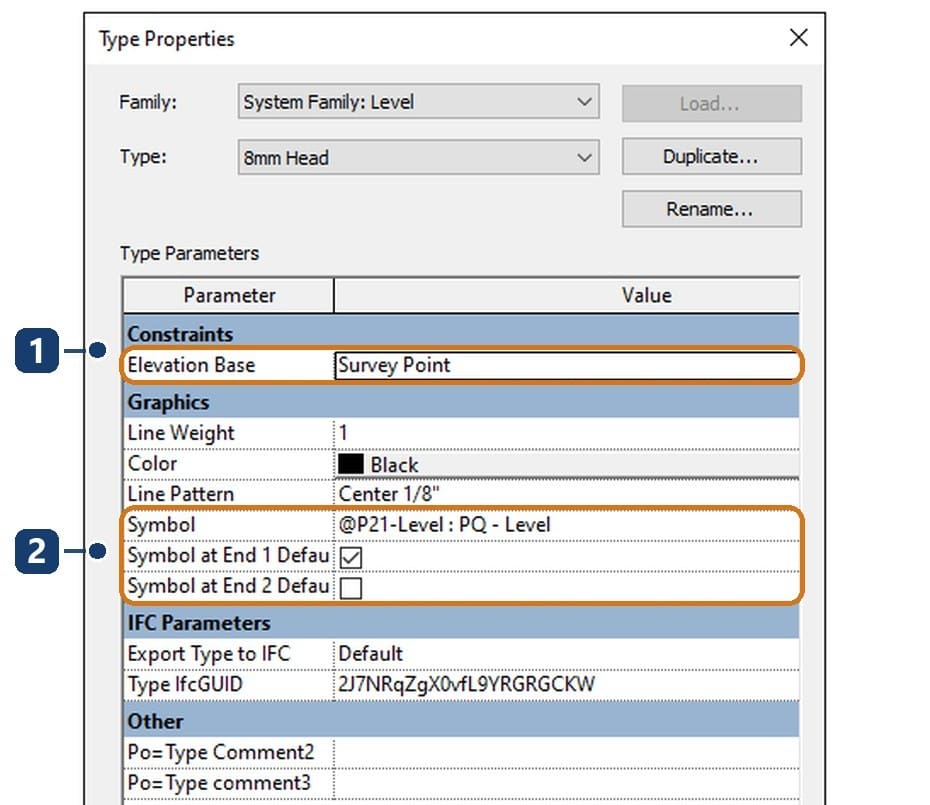Image resolution: width=930 pixels, height=805 pixels.
Task: Click the Black color swatch value
Action: [x=566, y=464]
